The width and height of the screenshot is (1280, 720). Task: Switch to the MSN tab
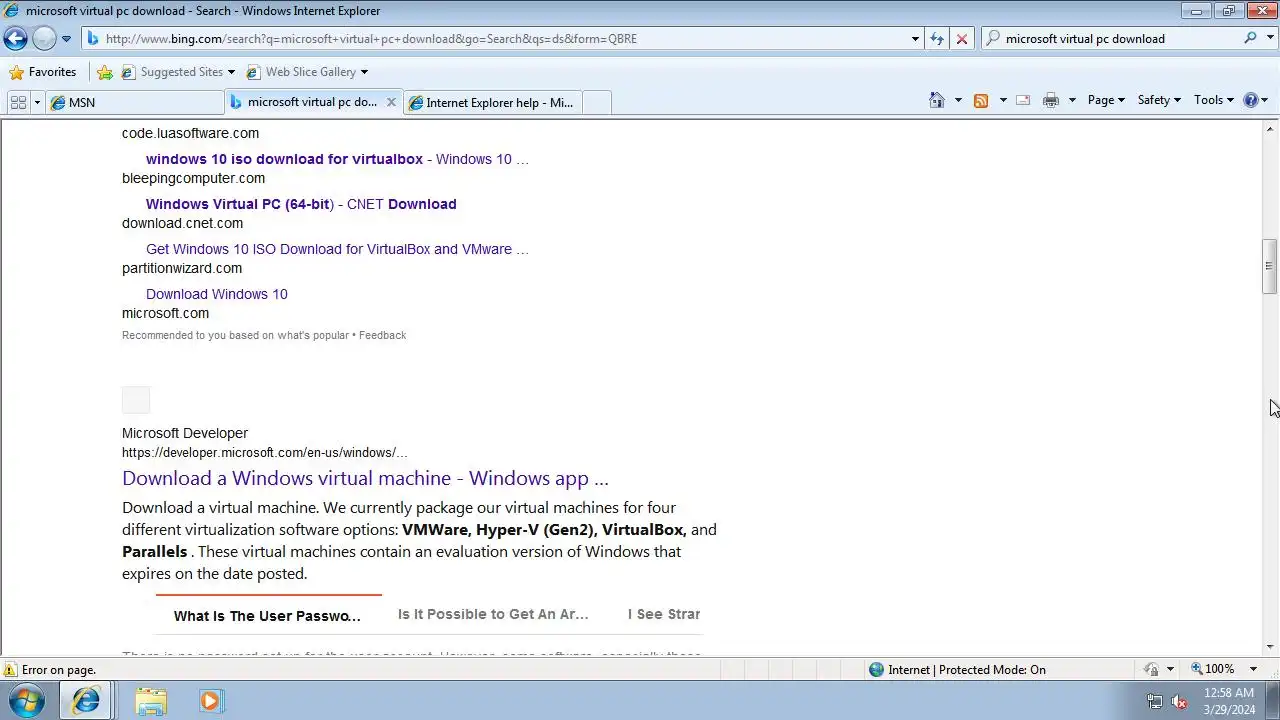pos(135,102)
